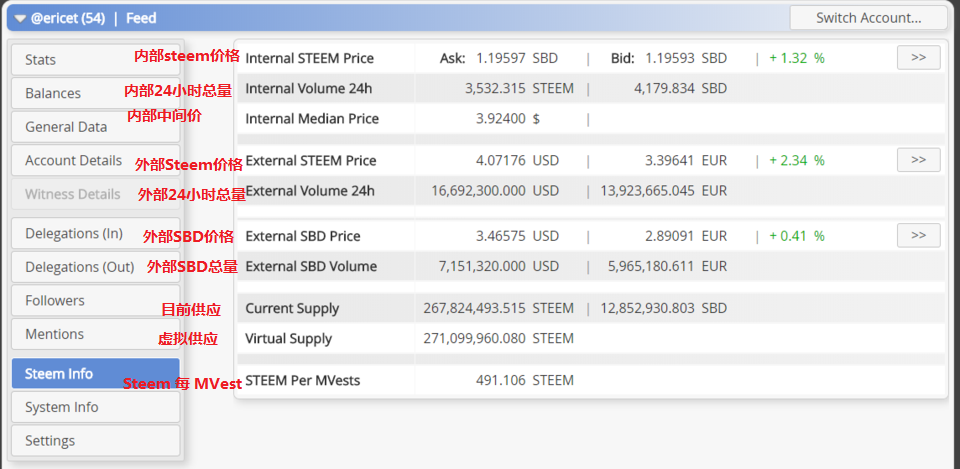Click the Switch Account button
This screenshot has height=469, width=960.
coord(868,17)
